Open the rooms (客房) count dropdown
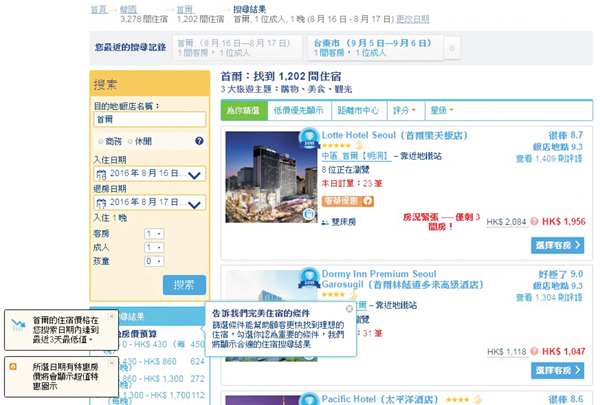 tap(153, 234)
